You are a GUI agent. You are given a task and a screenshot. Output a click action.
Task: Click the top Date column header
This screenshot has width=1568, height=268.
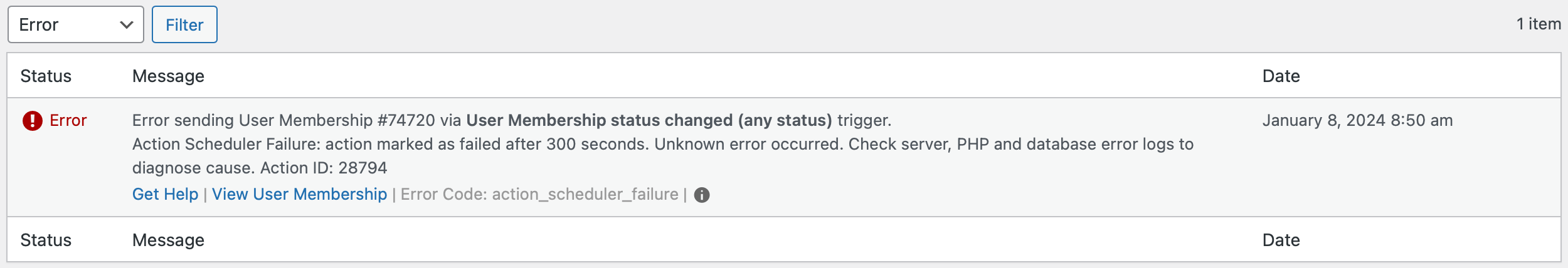coord(1281,76)
